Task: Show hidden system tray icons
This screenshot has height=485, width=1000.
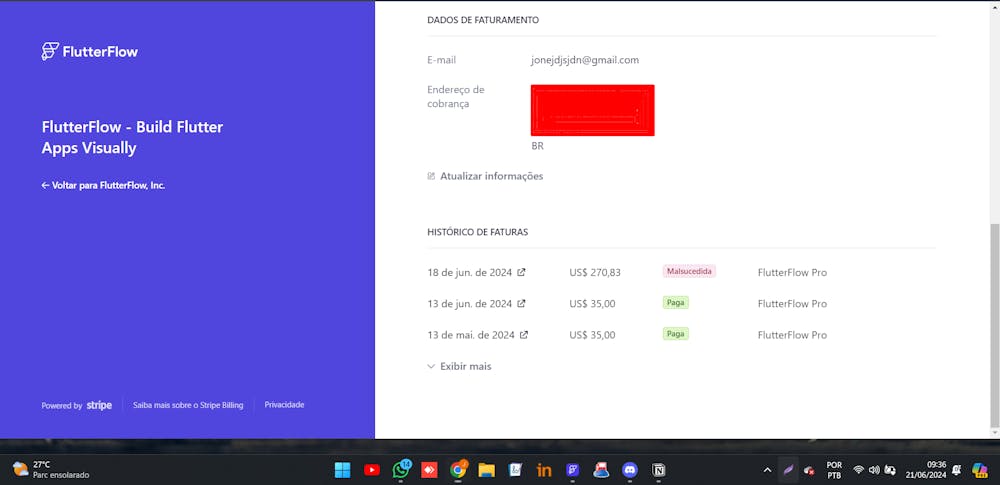Action: [767, 470]
